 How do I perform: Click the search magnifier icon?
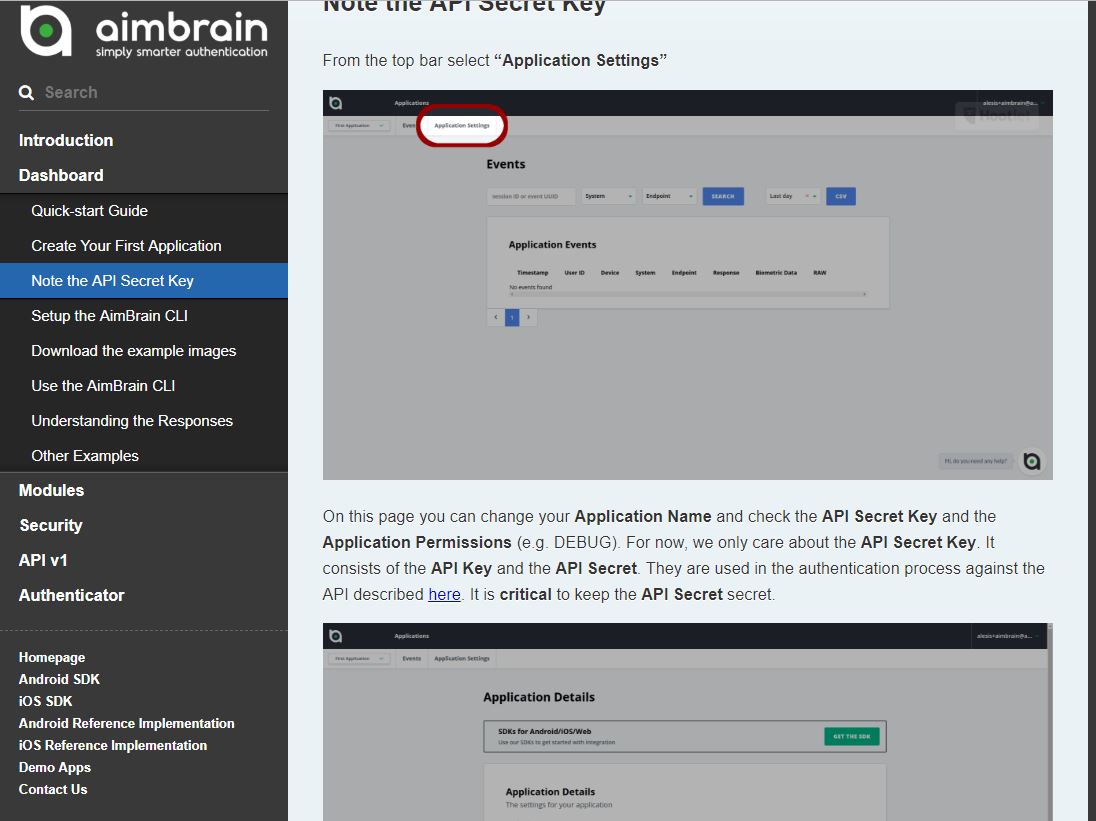click(27, 92)
